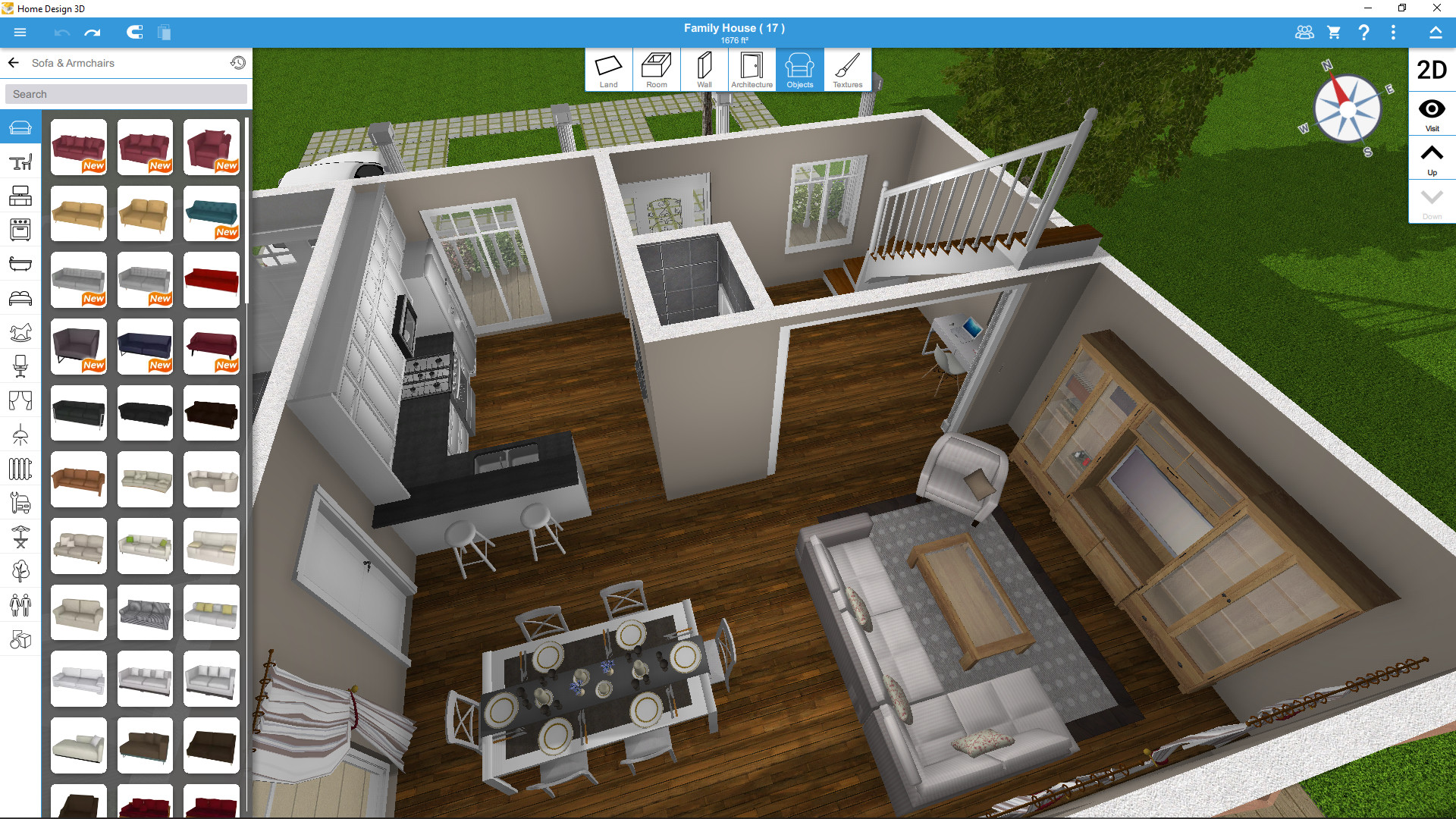This screenshot has height=819, width=1456.
Task: Click the refresh search button
Action: pyautogui.click(x=237, y=62)
